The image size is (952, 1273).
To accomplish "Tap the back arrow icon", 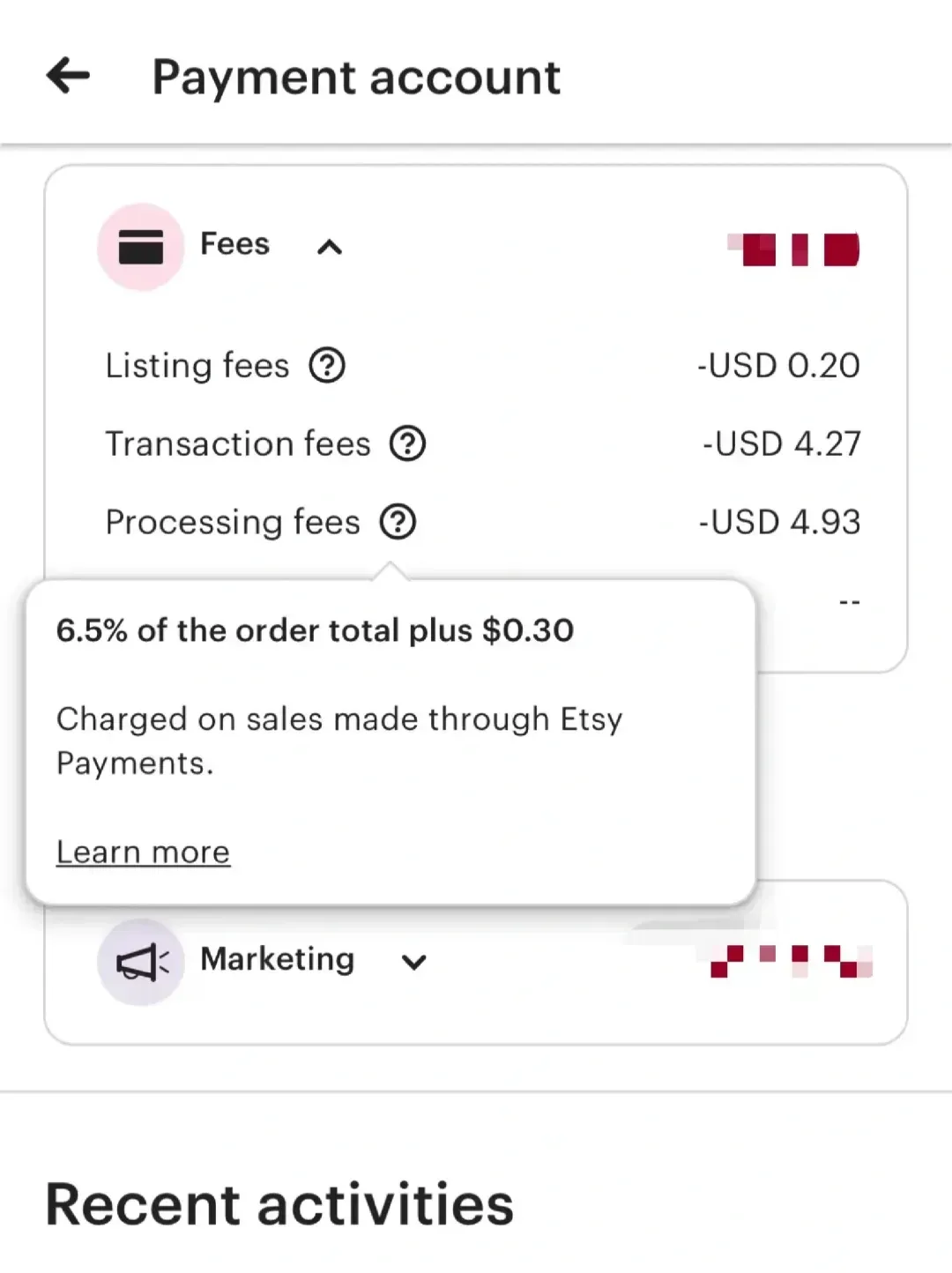I will tap(69, 76).
